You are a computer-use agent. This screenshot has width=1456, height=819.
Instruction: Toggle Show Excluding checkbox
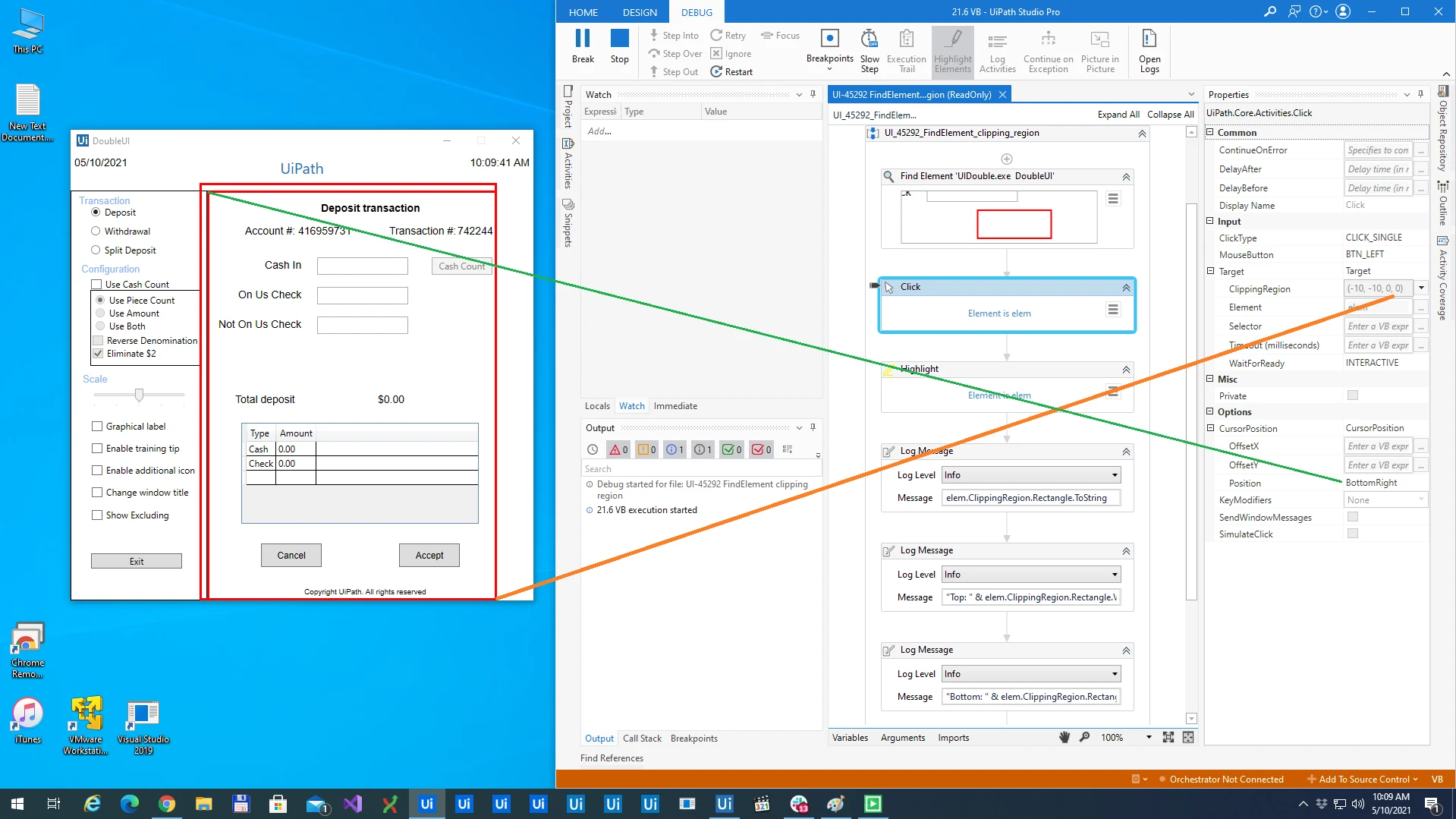97,515
